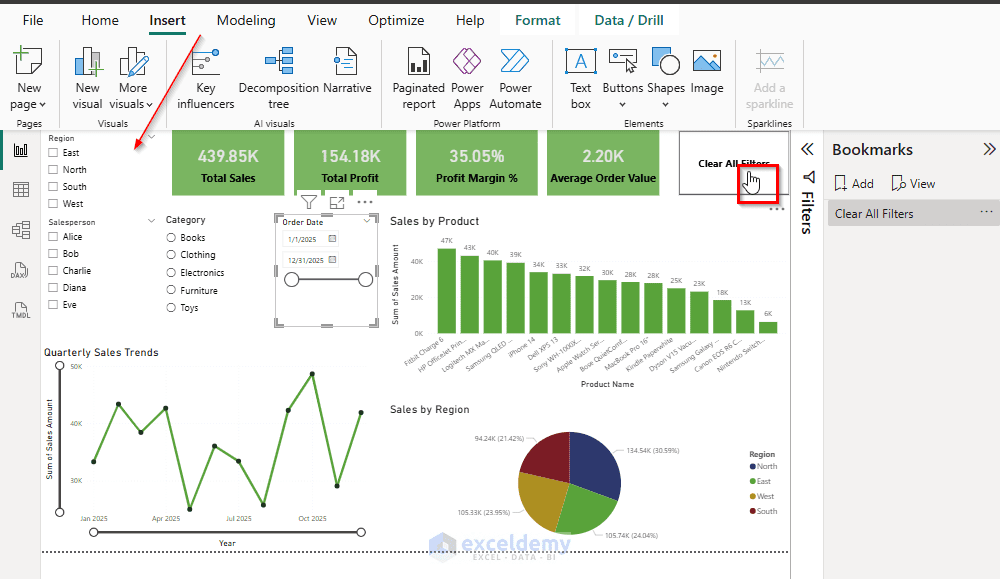Add a new bookmark
Screen dimensions: 1000x579
[854, 184]
